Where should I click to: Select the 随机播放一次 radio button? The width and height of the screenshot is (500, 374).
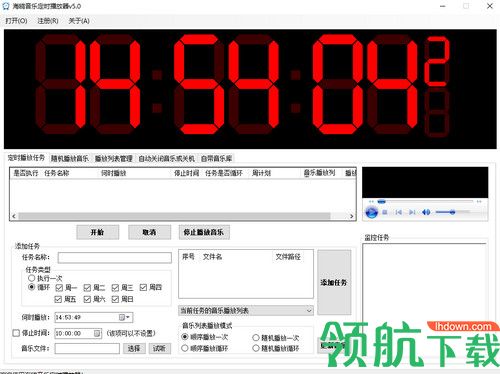pyautogui.click(x=256, y=338)
